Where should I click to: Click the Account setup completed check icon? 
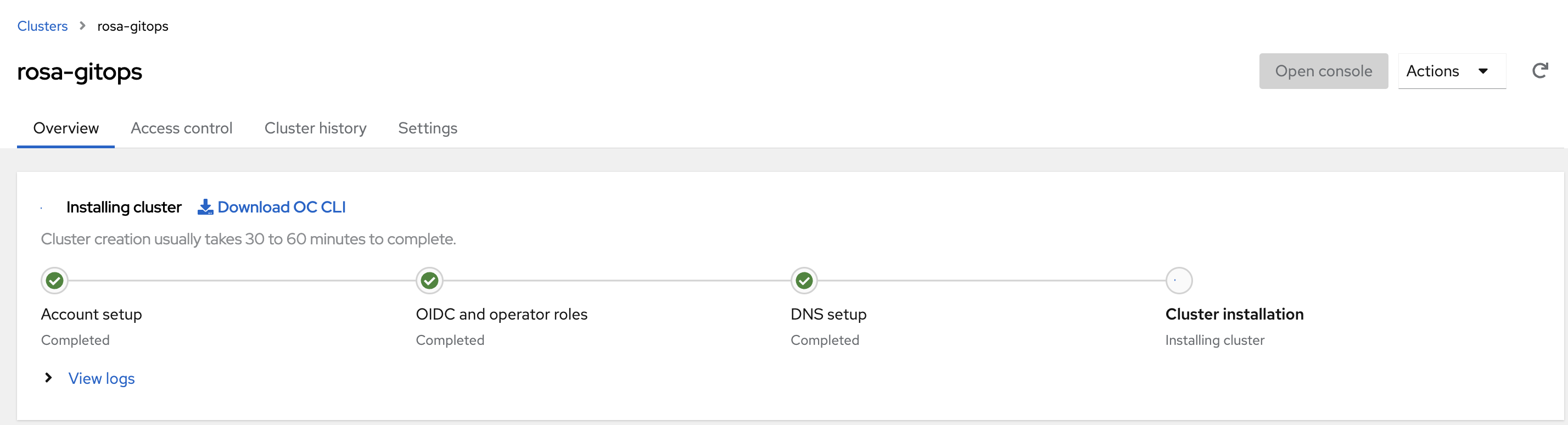55,281
